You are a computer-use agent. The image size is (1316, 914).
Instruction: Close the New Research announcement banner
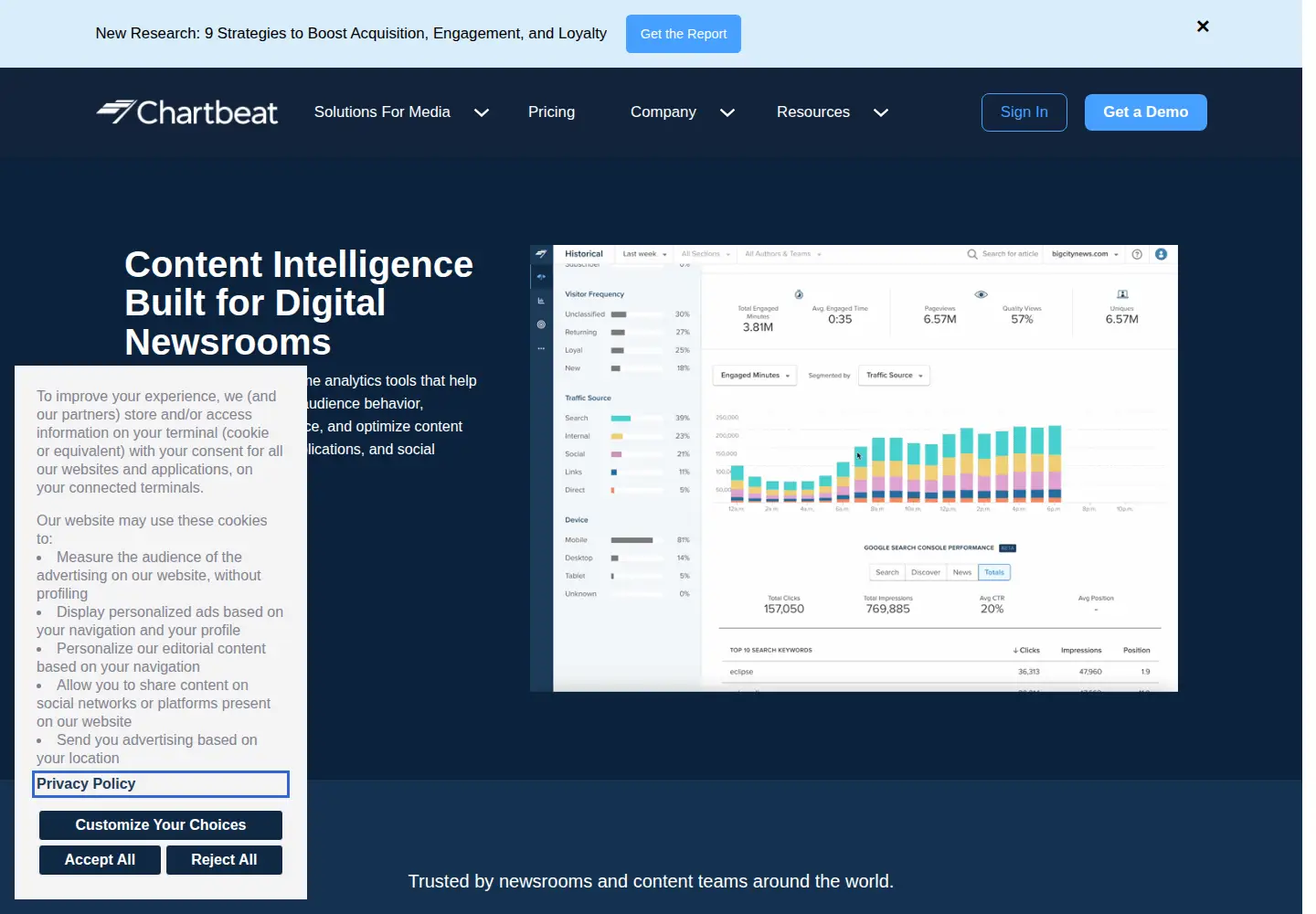1203,27
